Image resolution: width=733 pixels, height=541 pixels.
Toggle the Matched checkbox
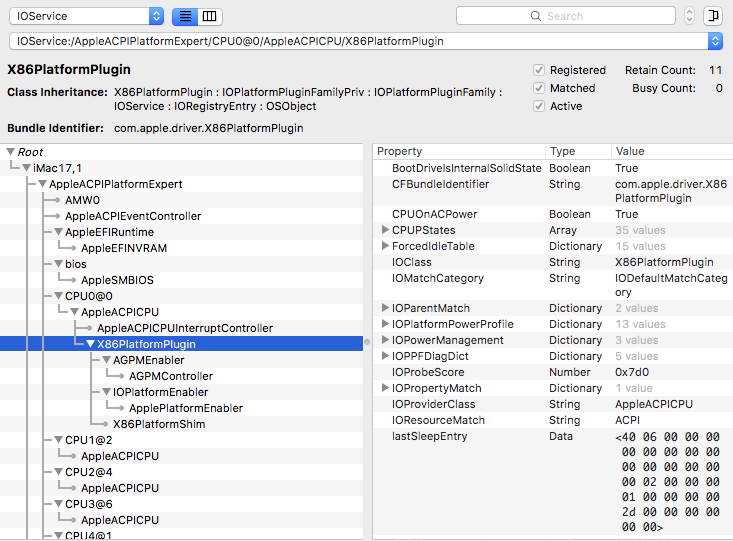[x=539, y=88]
